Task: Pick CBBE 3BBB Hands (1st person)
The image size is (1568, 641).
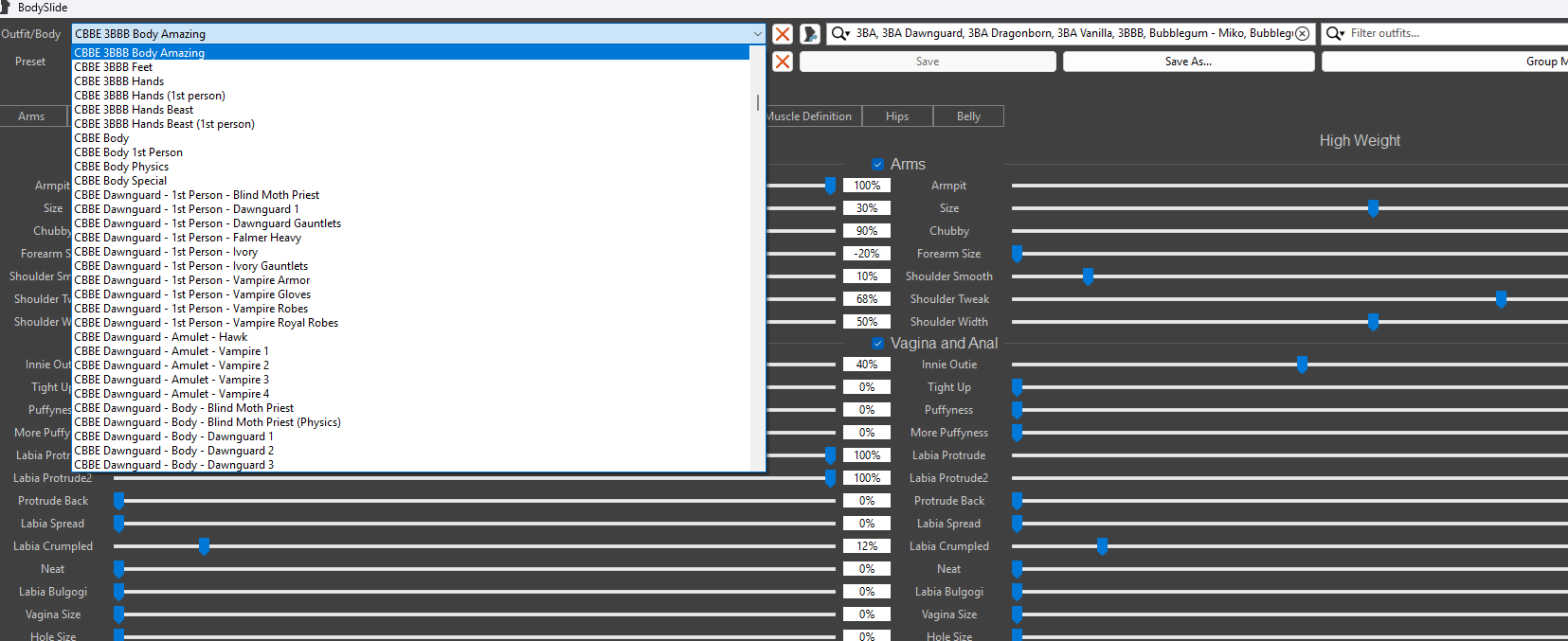Action: (x=411, y=96)
